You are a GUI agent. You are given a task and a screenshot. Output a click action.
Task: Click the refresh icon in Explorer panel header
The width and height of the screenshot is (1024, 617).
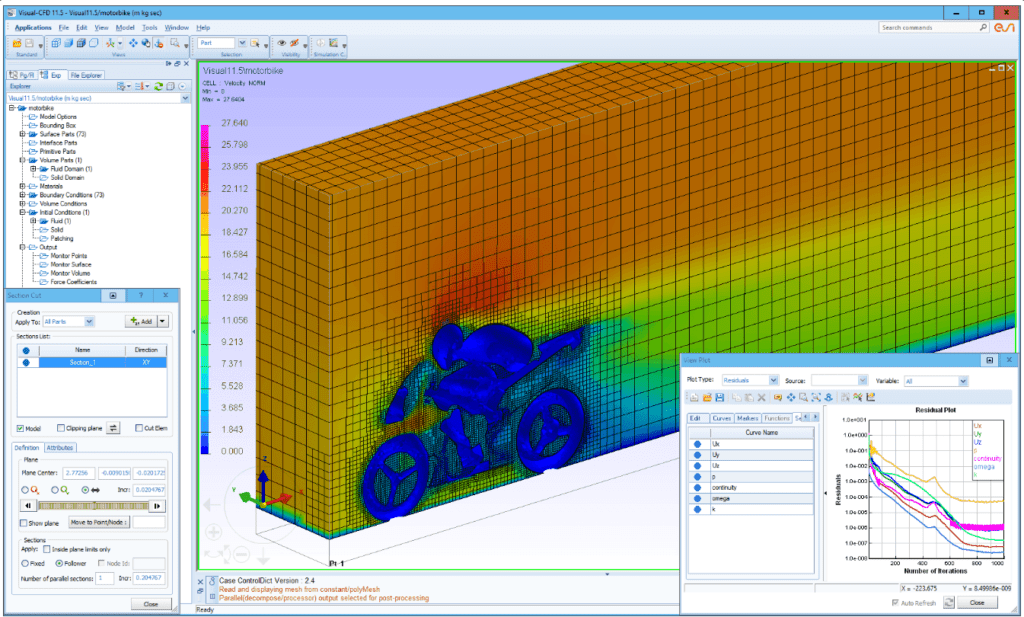tap(159, 86)
